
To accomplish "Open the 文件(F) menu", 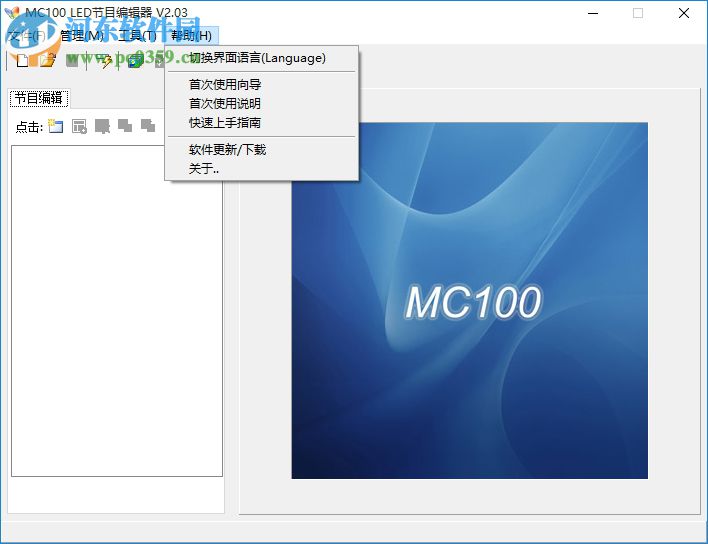I will click(27, 36).
